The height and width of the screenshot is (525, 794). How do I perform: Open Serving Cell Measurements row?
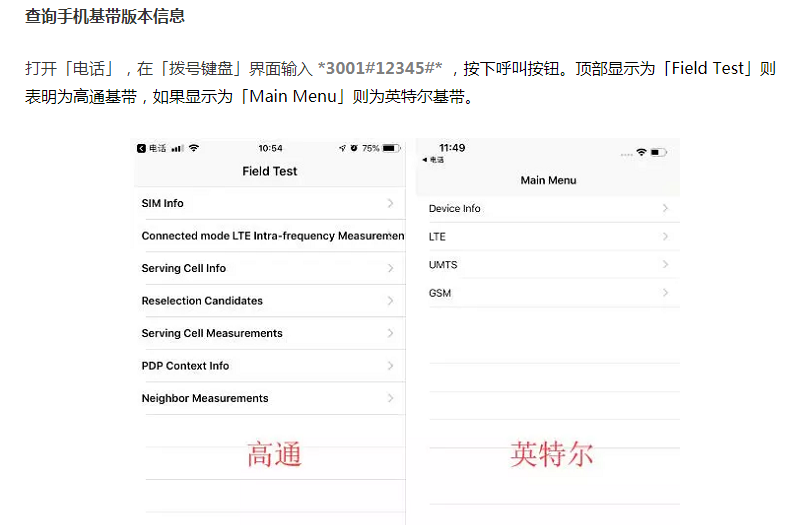(x=269, y=333)
